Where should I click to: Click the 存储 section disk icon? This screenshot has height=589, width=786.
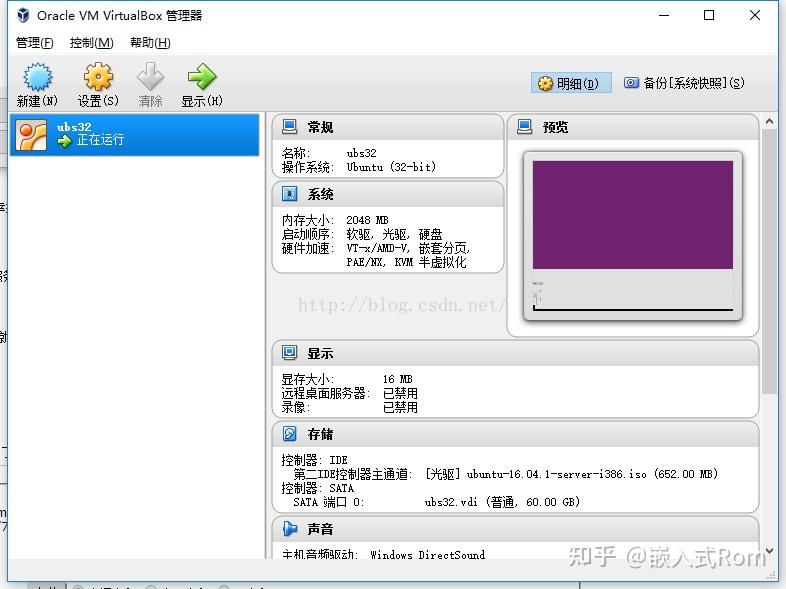pyautogui.click(x=289, y=434)
